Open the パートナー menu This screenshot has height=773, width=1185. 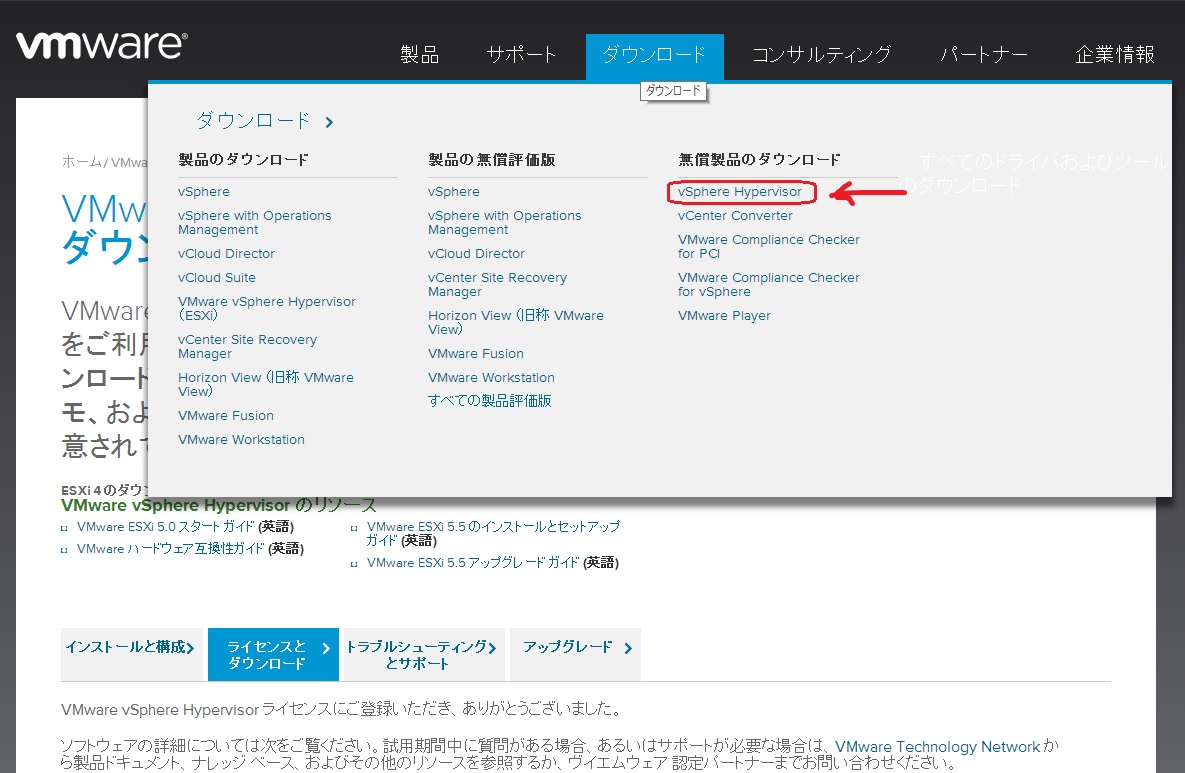[983, 54]
